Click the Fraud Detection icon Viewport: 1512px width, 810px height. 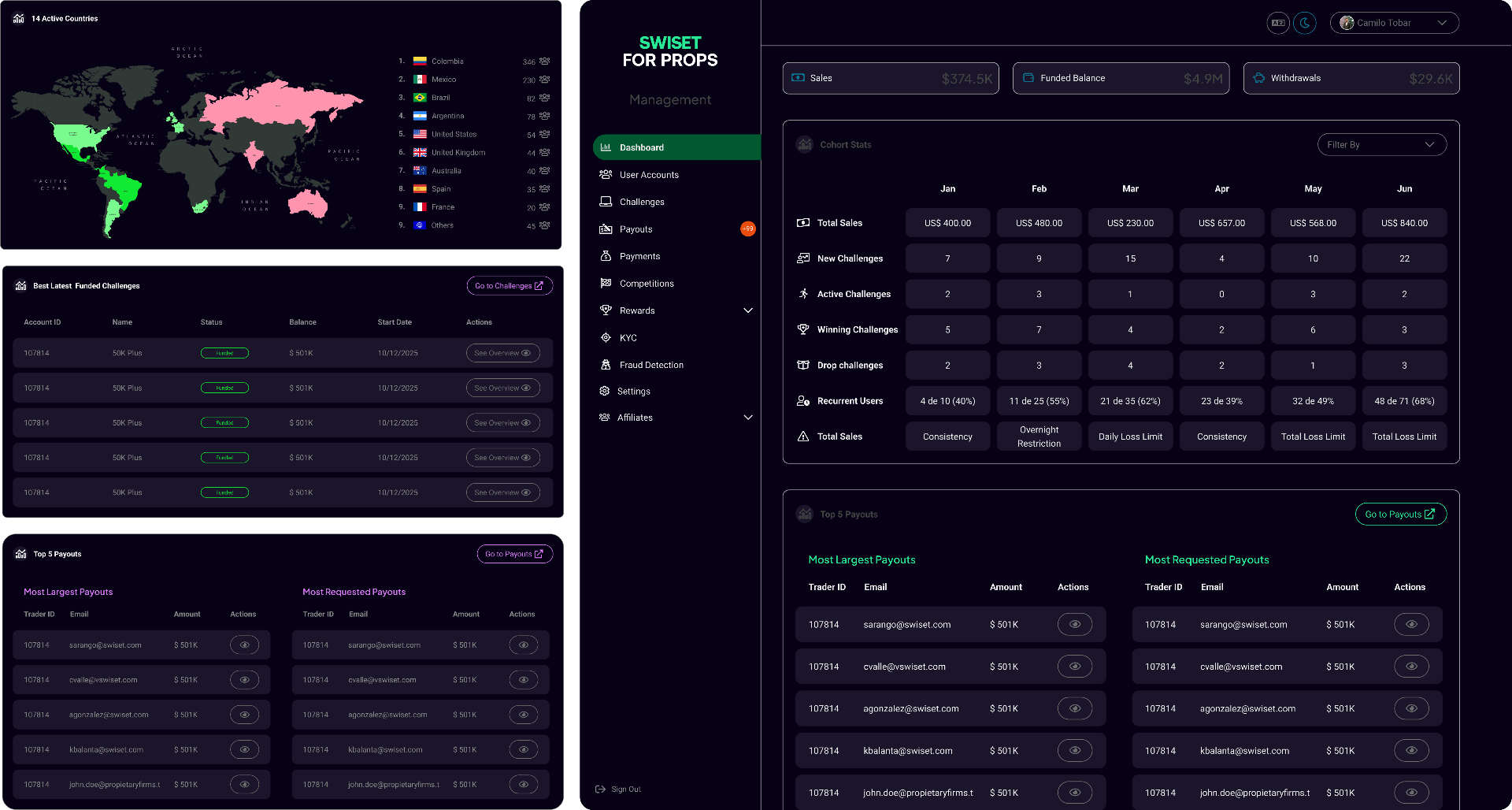[x=606, y=365]
